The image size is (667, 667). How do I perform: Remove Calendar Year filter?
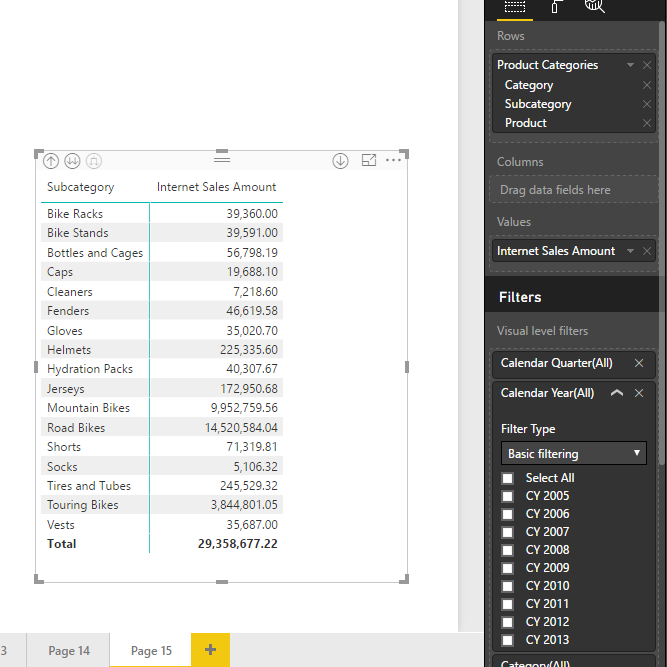pyautogui.click(x=639, y=393)
